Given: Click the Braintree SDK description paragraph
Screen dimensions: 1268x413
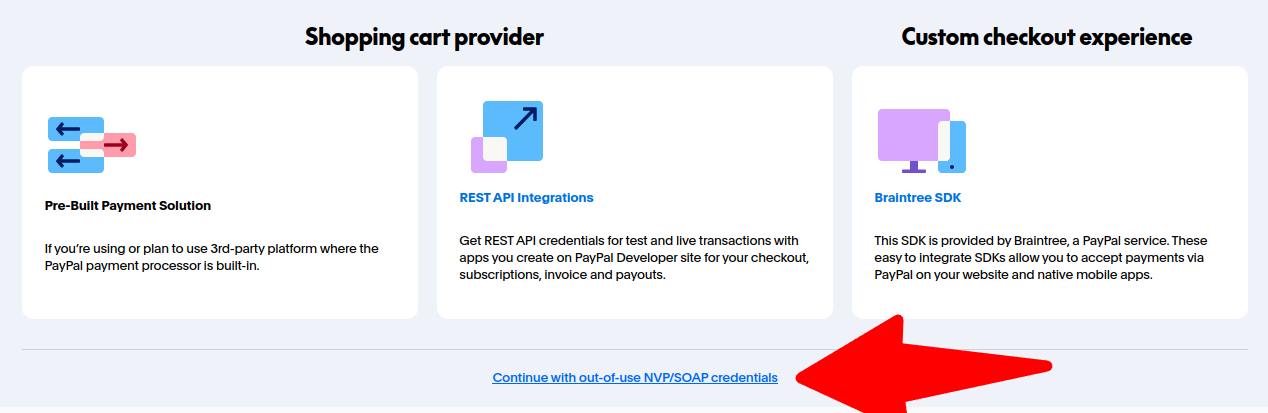Looking at the screenshot, I should 1042,257.
